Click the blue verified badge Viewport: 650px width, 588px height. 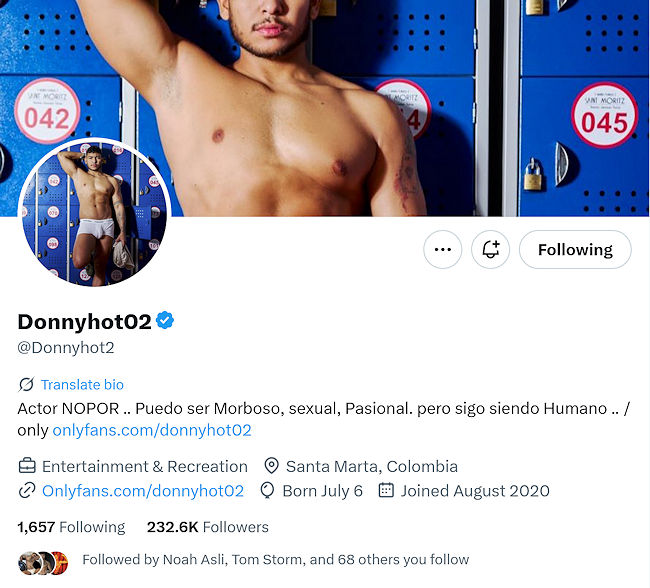[165, 321]
